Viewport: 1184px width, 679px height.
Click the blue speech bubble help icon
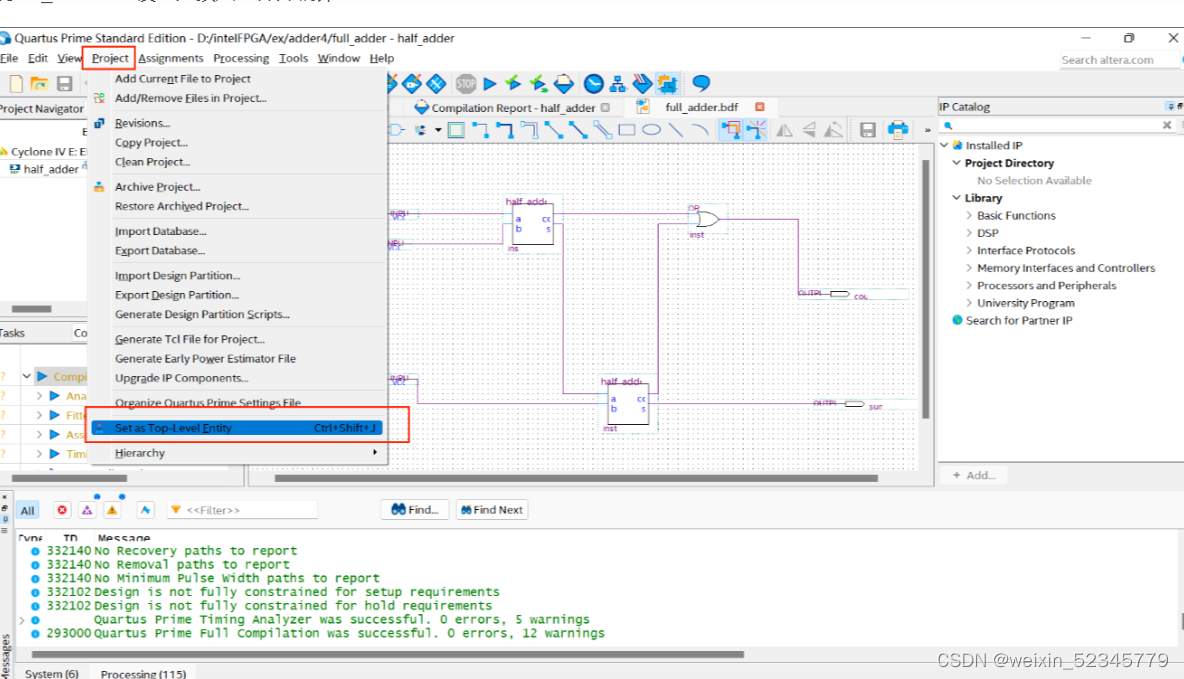pos(701,83)
